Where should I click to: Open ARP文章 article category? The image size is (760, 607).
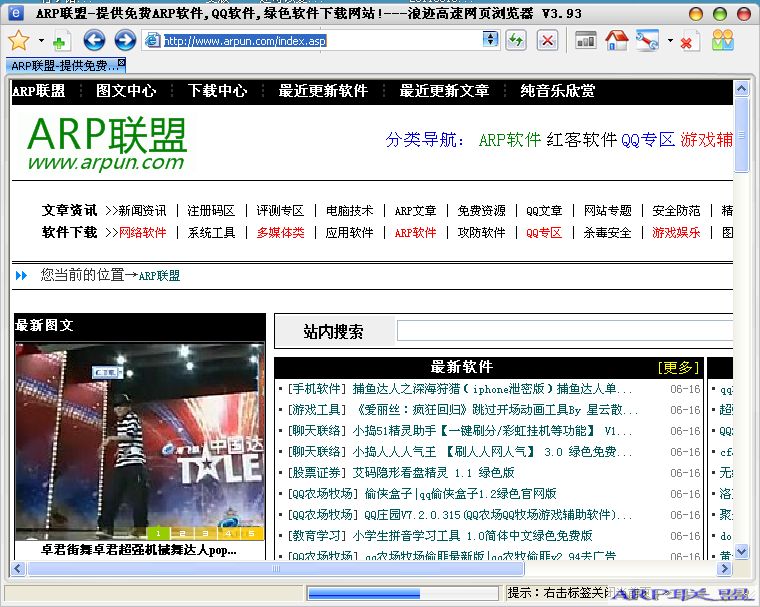[x=415, y=210]
